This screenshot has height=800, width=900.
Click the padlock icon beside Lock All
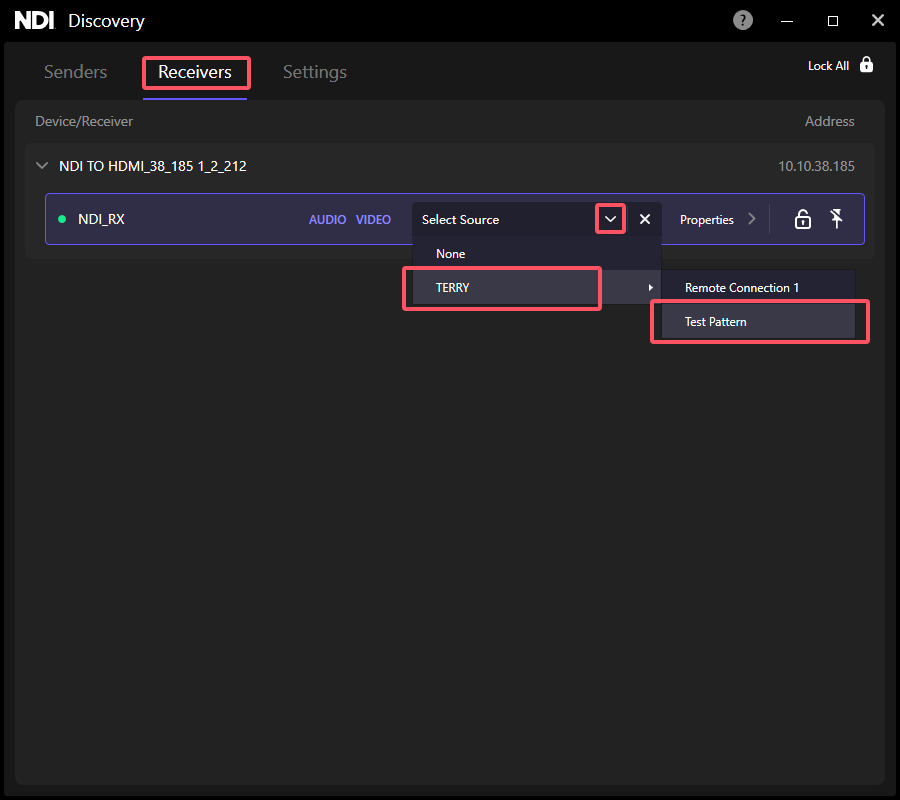click(866, 65)
